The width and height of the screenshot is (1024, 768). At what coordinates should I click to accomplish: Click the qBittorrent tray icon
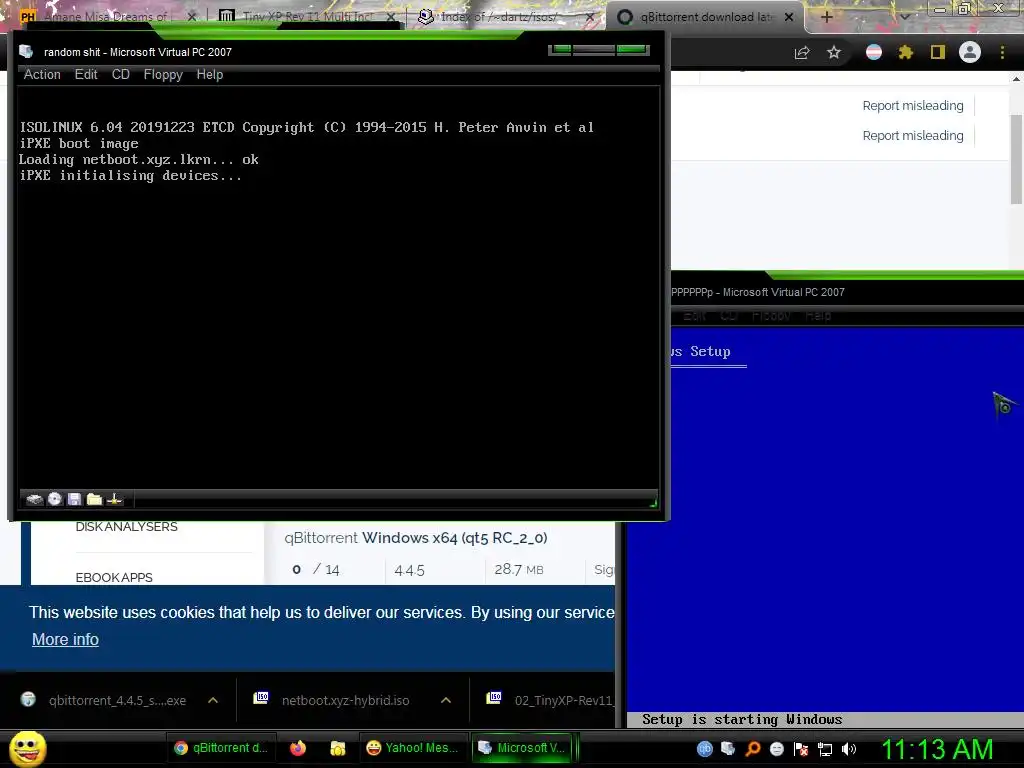(704, 748)
